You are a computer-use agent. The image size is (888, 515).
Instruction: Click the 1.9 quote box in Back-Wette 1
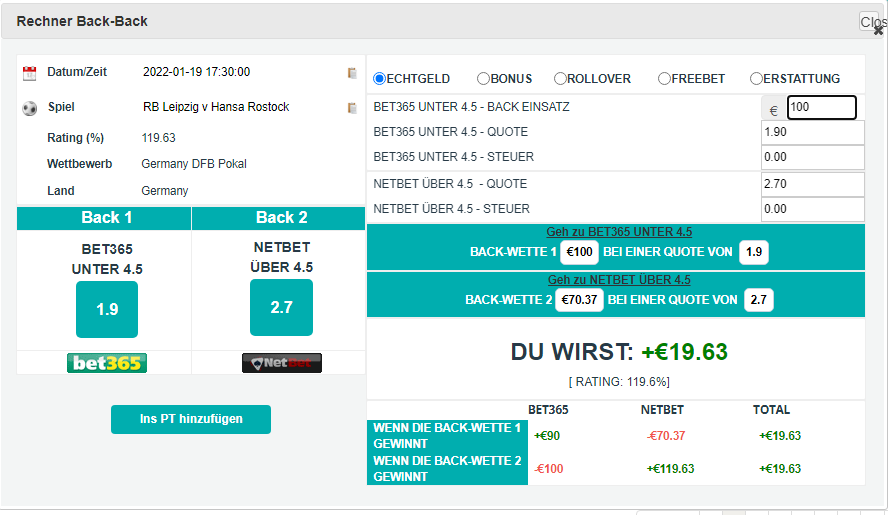(754, 252)
